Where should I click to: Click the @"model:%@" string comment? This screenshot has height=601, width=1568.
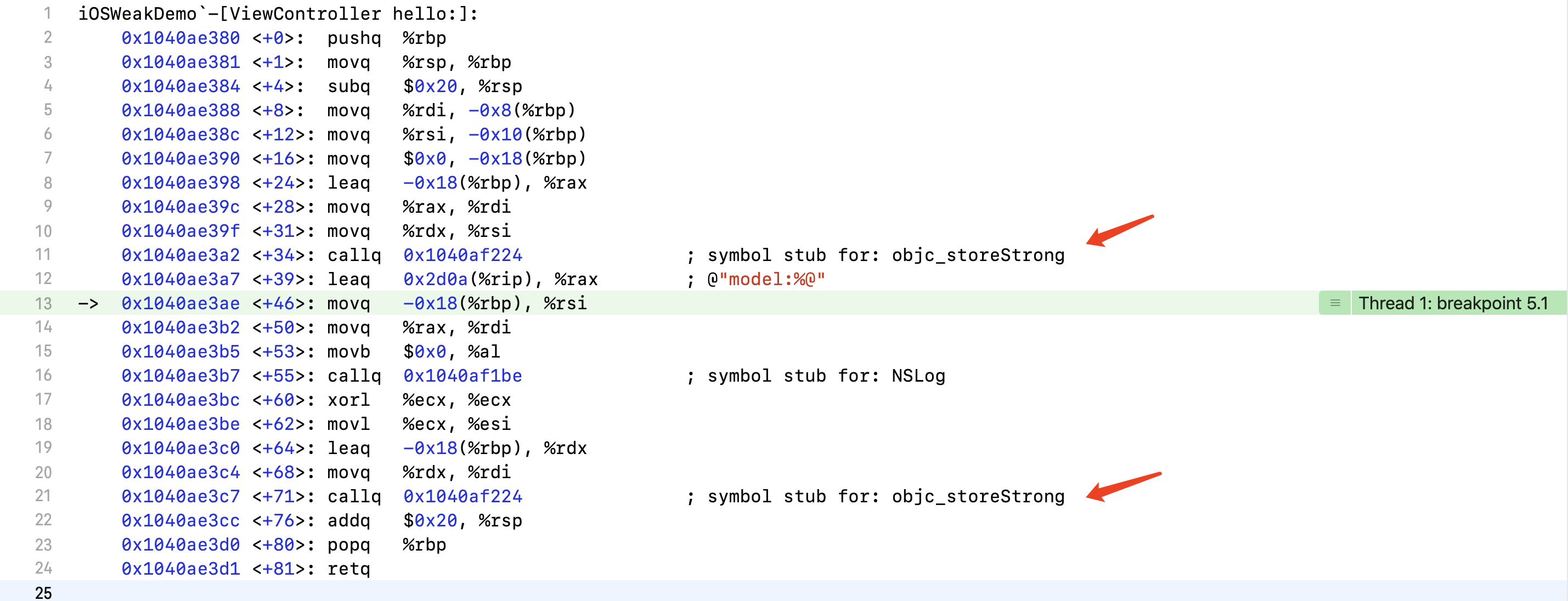point(766,279)
